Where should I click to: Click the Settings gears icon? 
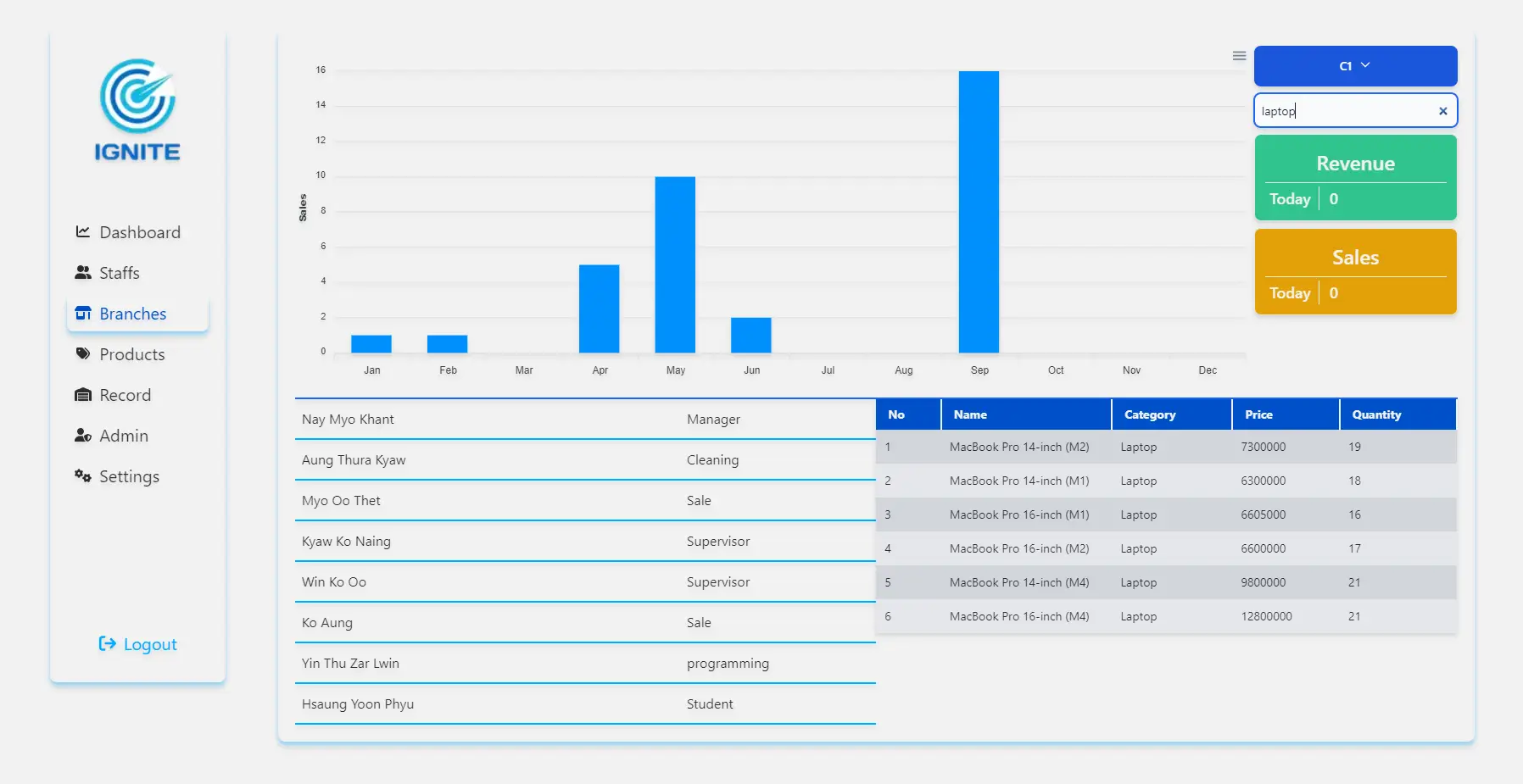pyautogui.click(x=82, y=475)
